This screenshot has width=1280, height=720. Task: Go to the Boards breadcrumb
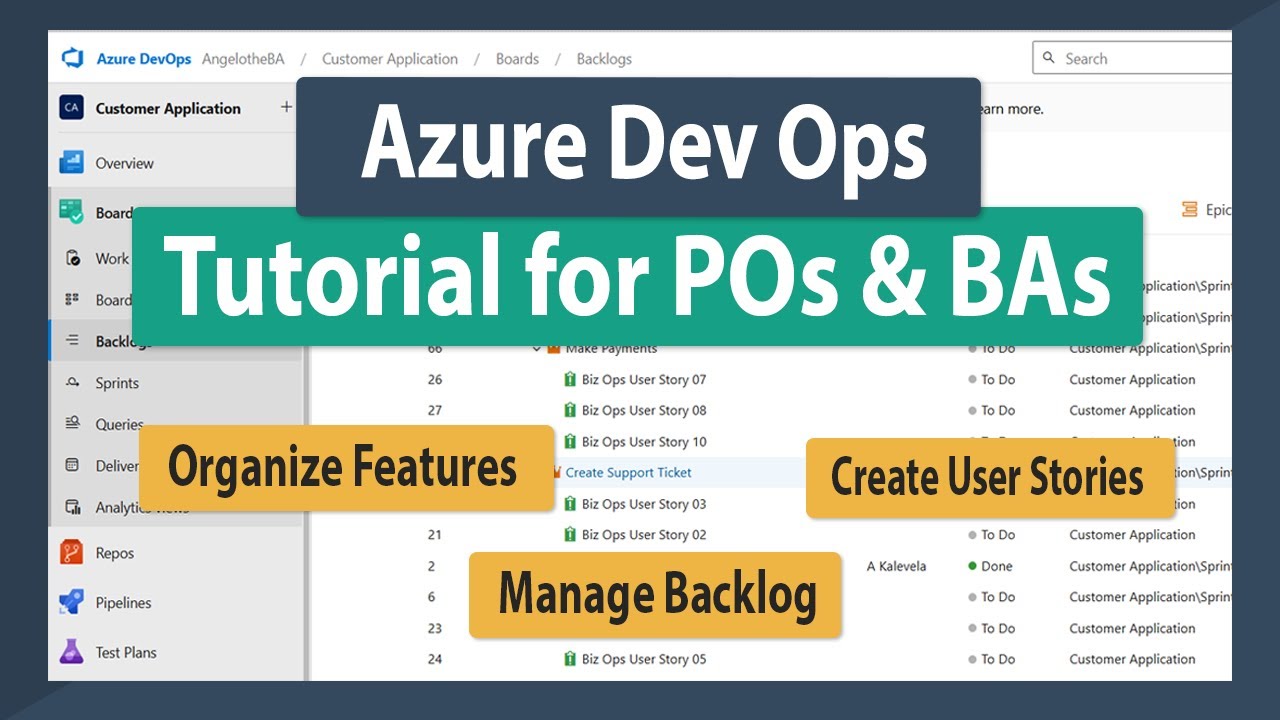[x=517, y=59]
